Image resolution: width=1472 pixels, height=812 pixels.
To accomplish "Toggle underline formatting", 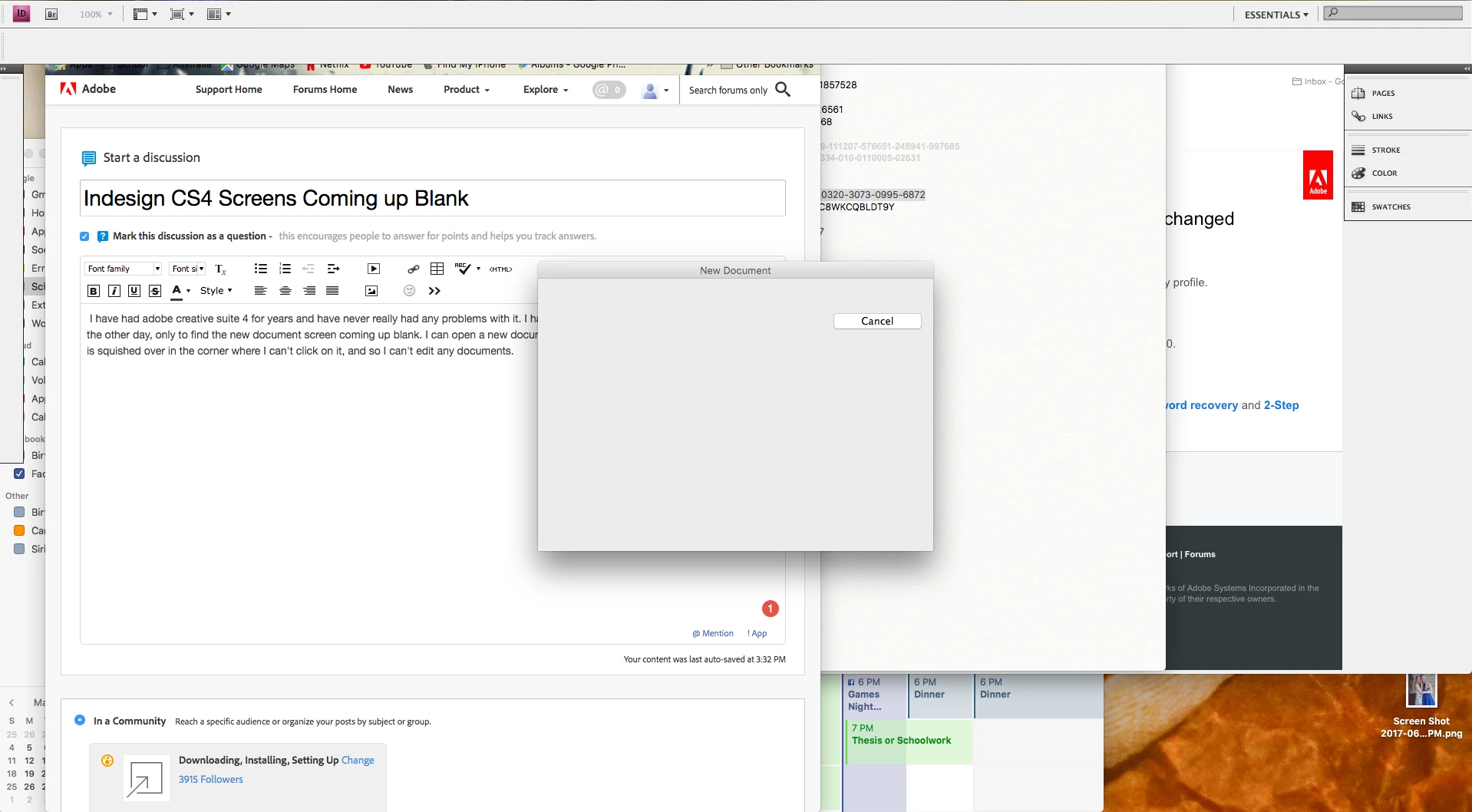I will (x=134, y=291).
